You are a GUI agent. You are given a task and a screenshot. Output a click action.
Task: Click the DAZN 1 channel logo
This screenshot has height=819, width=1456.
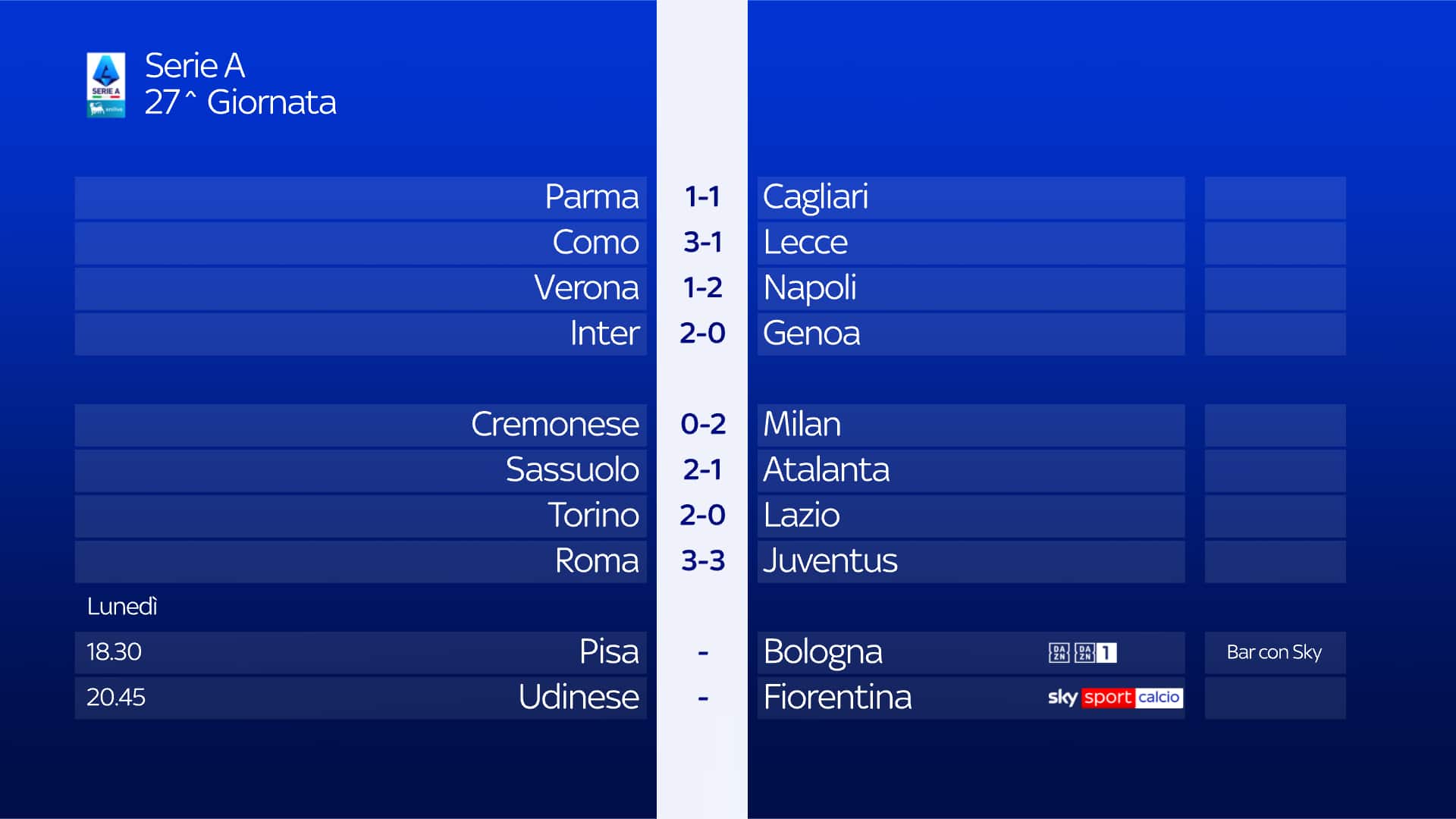[x=1095, y=652]
